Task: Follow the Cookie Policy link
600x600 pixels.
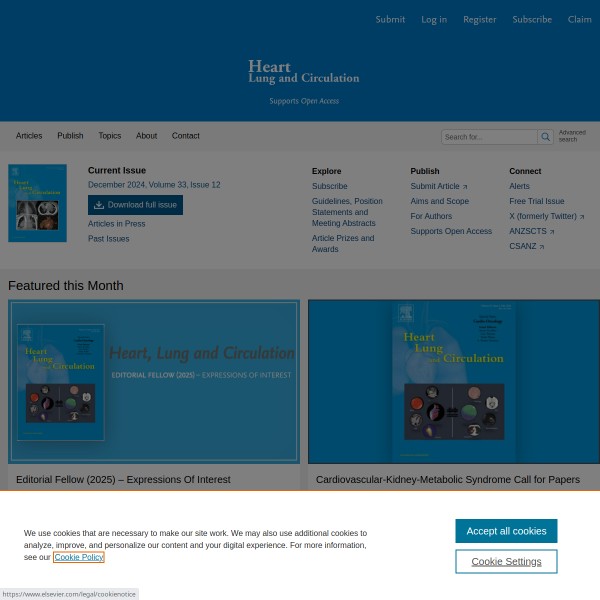Action: (79, 557)
